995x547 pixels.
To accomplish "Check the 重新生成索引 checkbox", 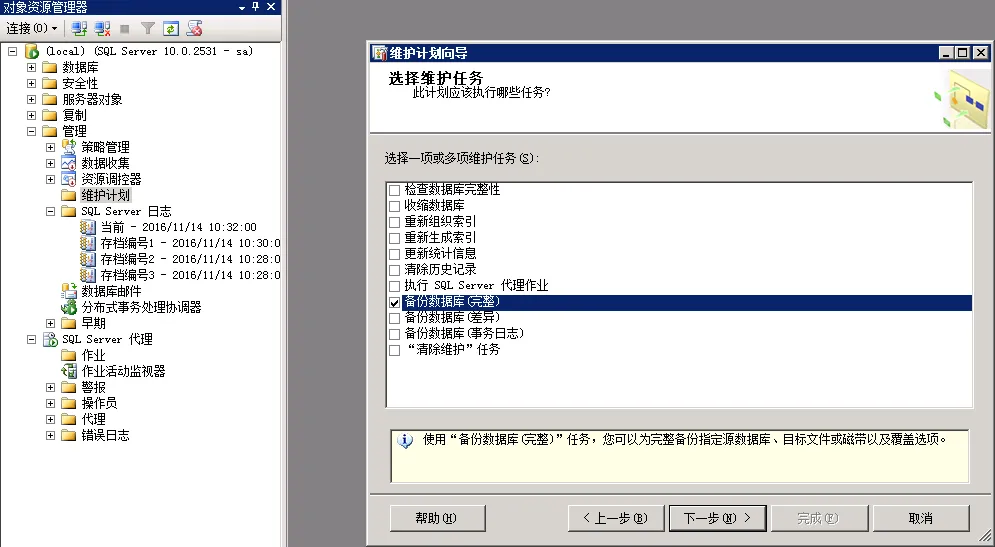I will pyautogui.click(x=395, y=238).
